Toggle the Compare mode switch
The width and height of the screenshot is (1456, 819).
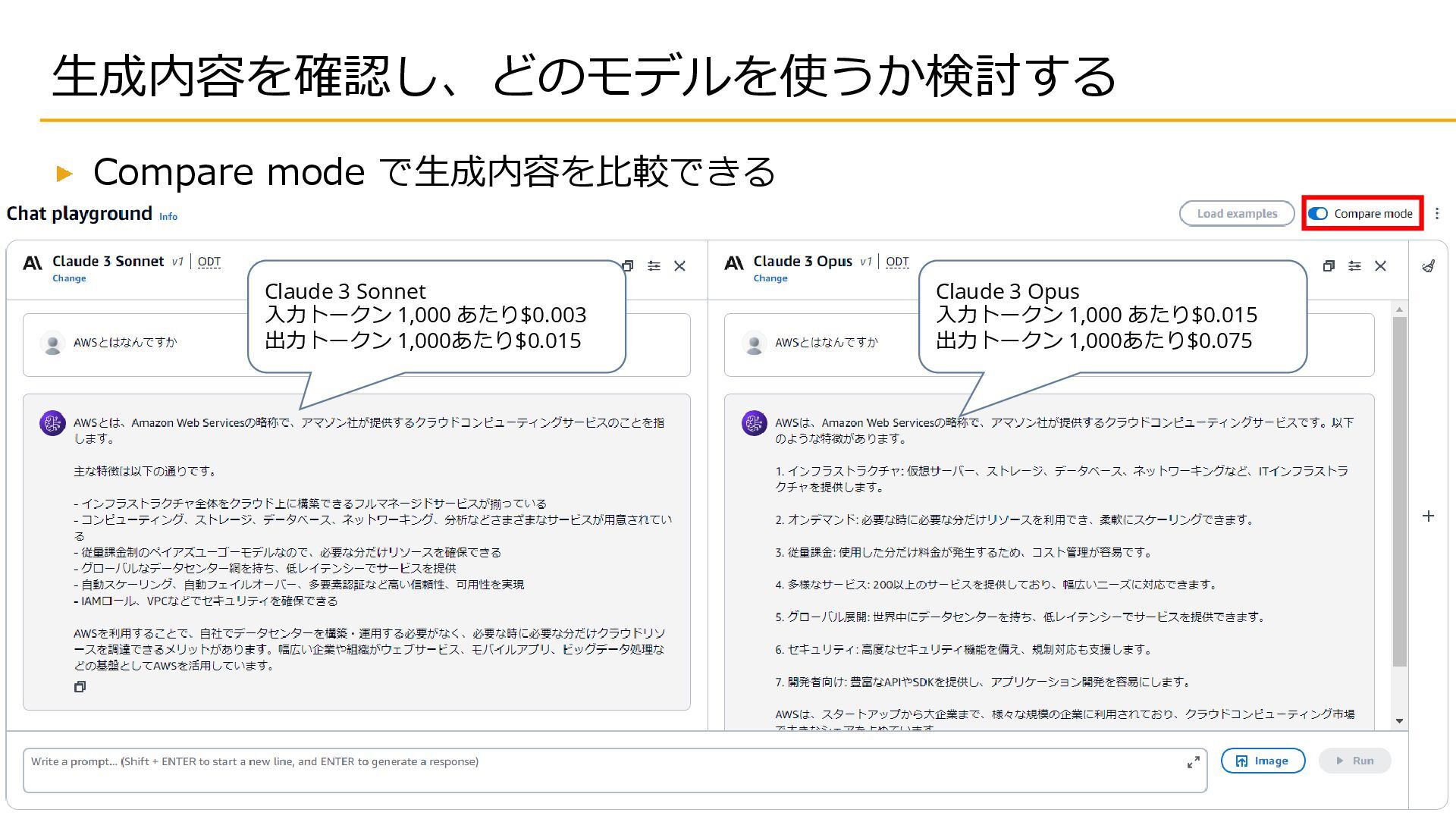(x=1318, y=214)
